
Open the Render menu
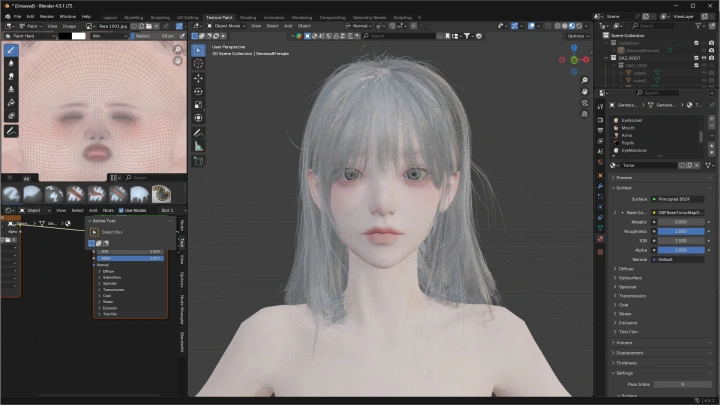pos(46,17)
